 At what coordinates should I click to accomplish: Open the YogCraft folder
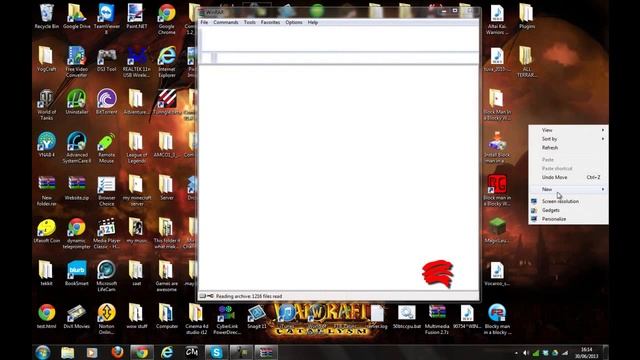click(x=47, y=59)
